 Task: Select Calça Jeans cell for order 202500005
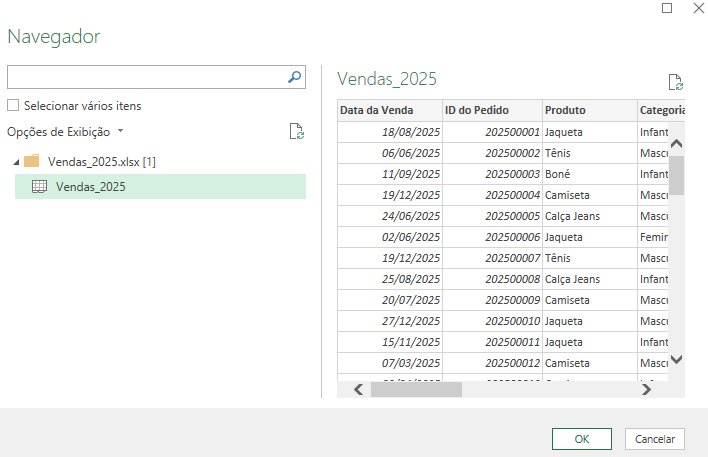pos(590,216)
